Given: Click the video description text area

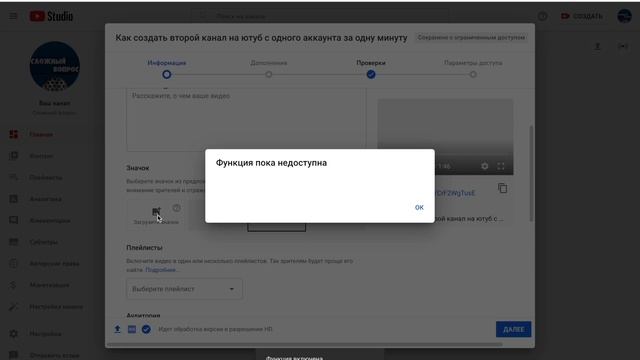Looking at the screenshot, I should coord(246,119).
